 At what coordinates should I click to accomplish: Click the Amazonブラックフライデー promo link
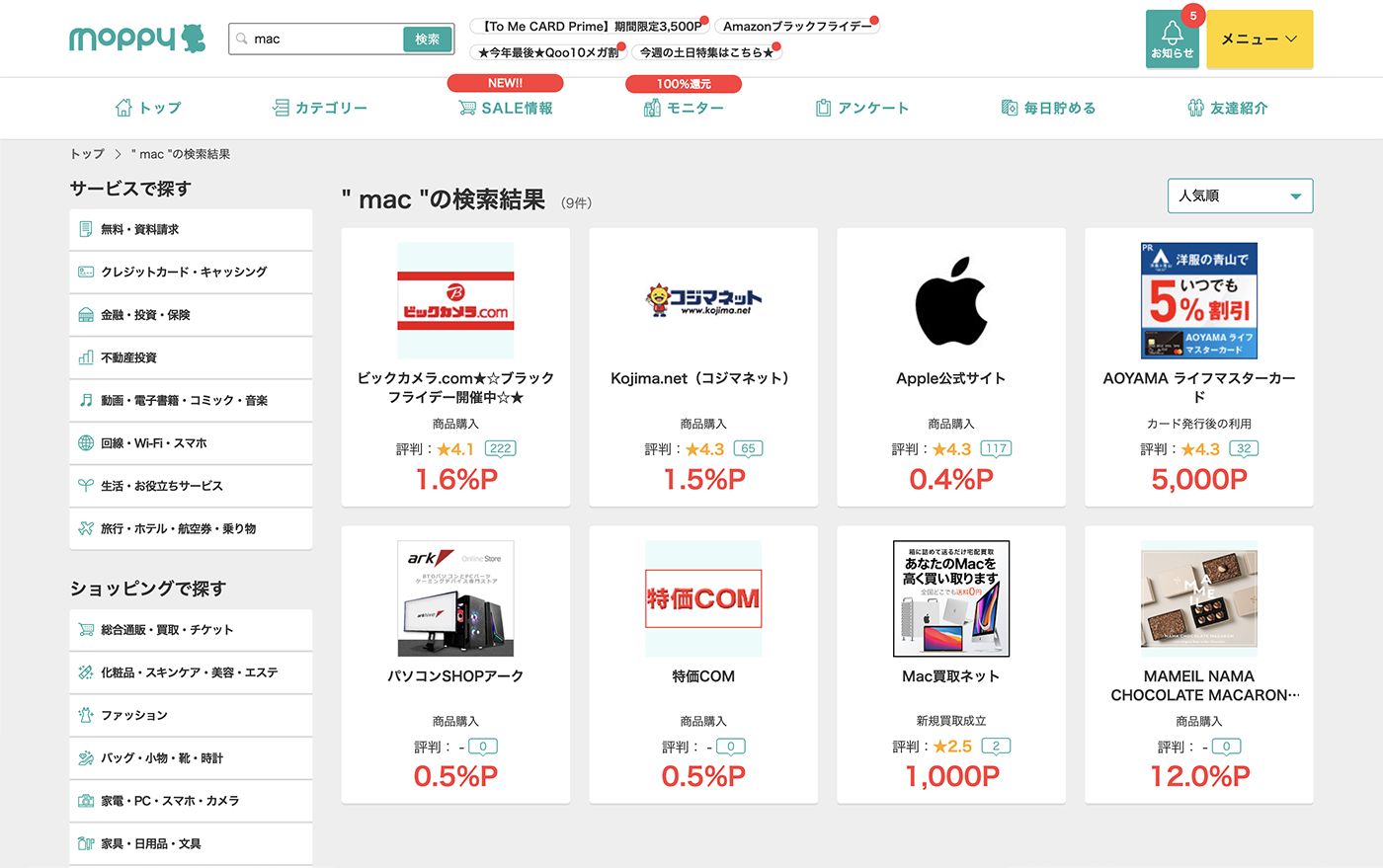(797, 27)
